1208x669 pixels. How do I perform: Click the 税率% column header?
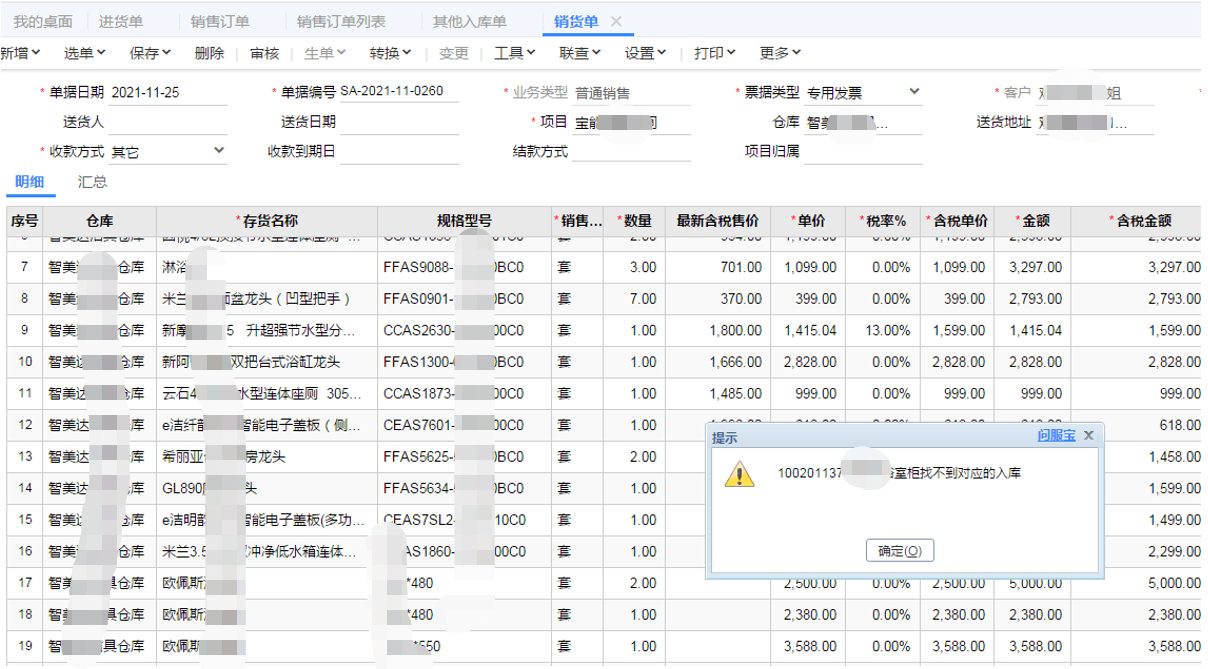pyautogui.click(x=883, y=221)
